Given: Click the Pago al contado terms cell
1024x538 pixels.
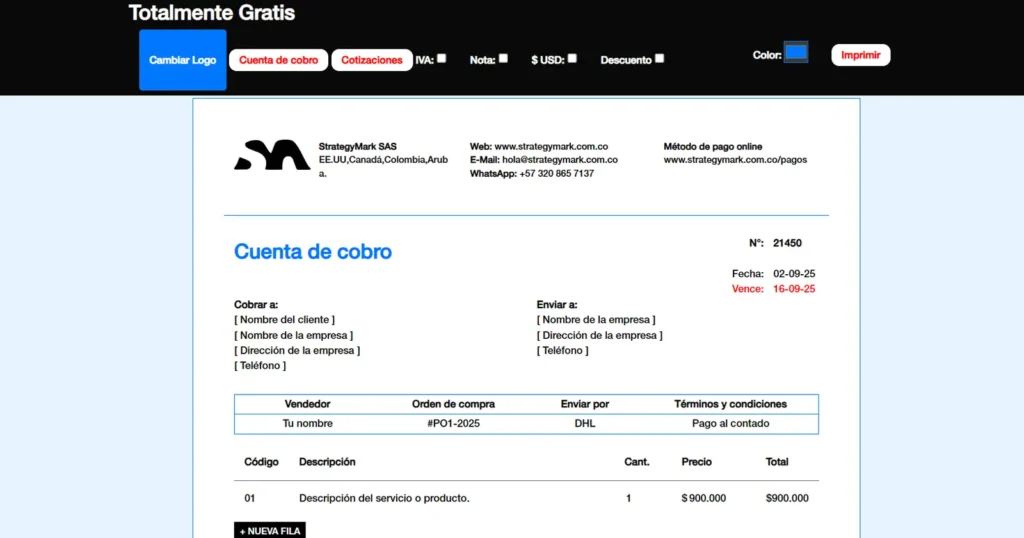Looking at the screenshot, I should pyautogui.click(x=730, y=423).
